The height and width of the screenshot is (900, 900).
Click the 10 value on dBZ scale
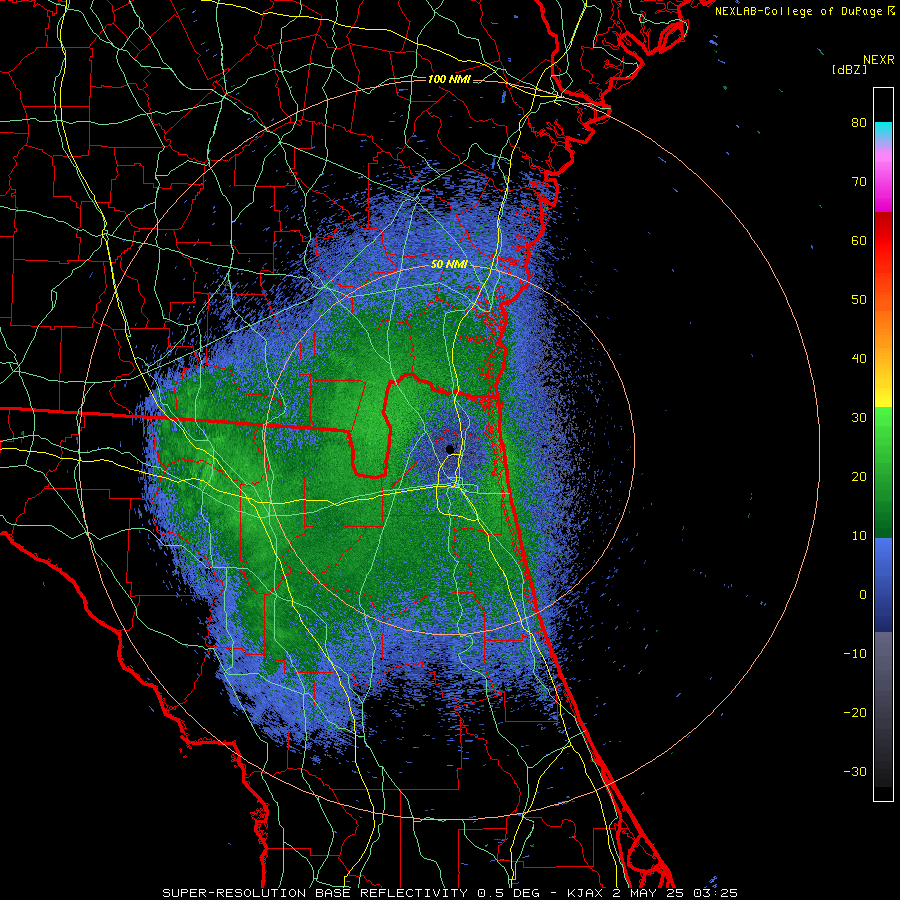pos(859,536)
